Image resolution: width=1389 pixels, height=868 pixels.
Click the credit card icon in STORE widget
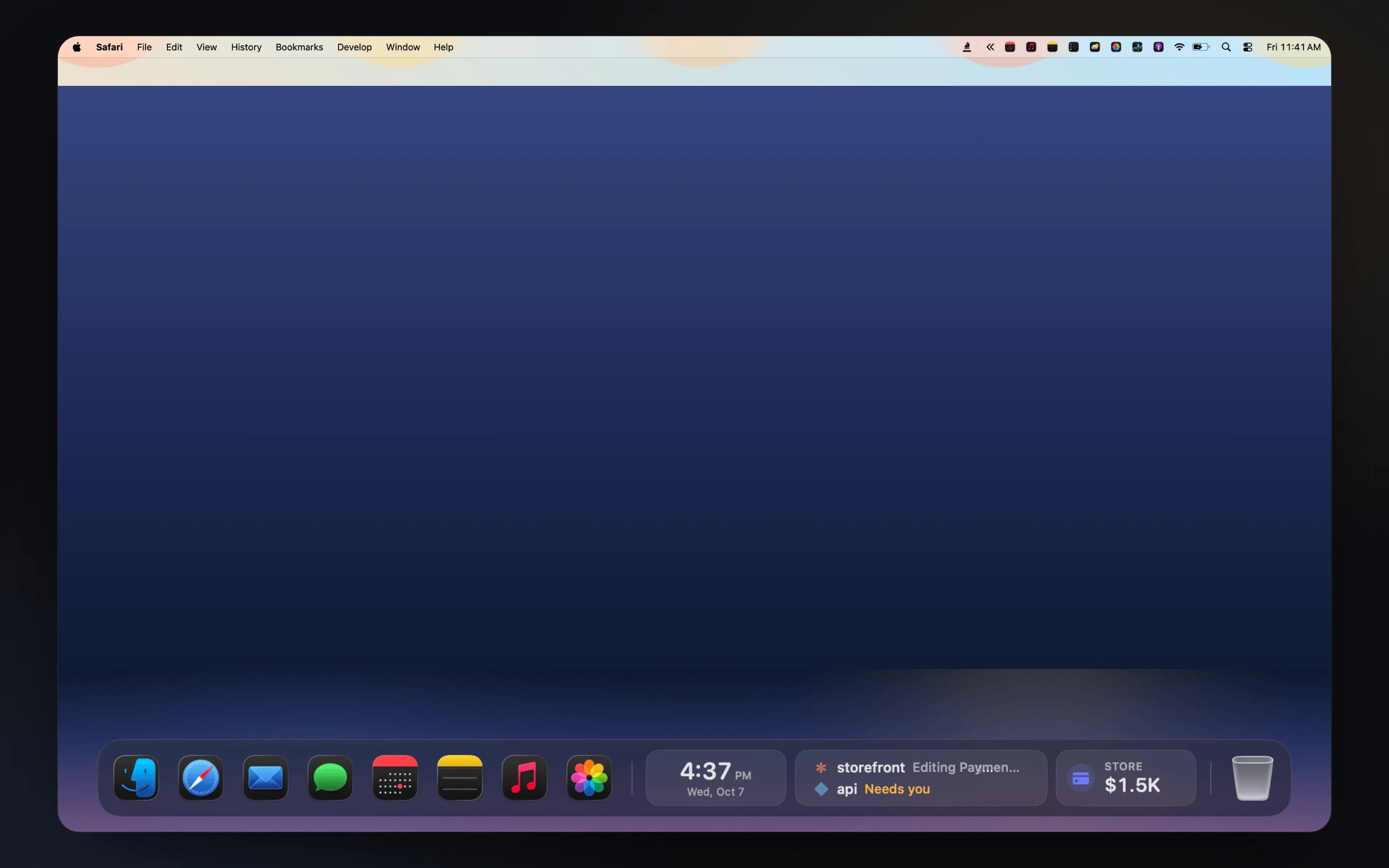click(x=1081, y=778)
